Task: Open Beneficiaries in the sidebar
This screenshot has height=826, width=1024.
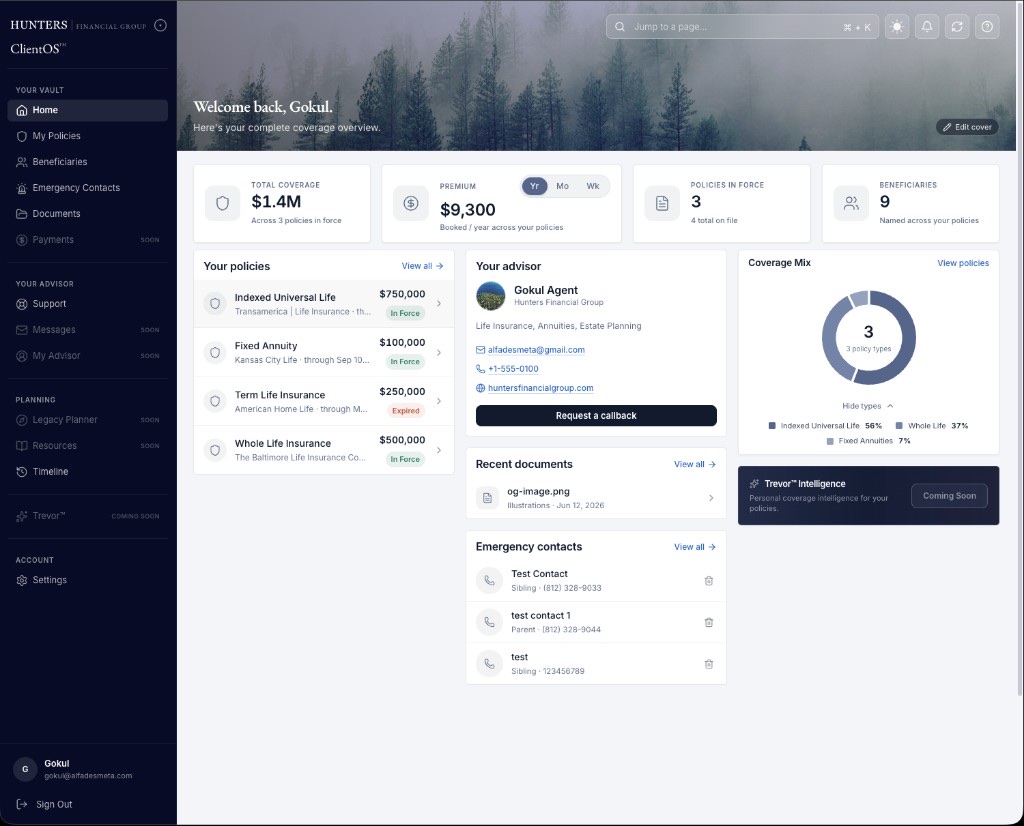Action: [x=88, y=162]
